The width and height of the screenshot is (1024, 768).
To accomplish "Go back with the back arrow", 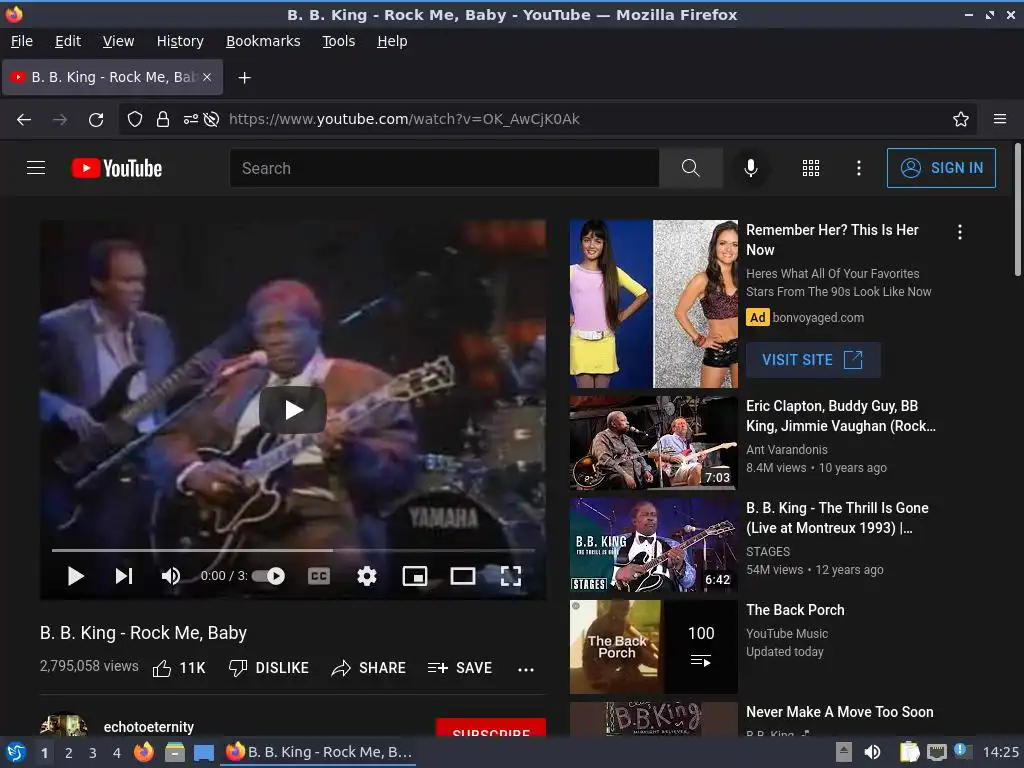I will click(24, 120).
